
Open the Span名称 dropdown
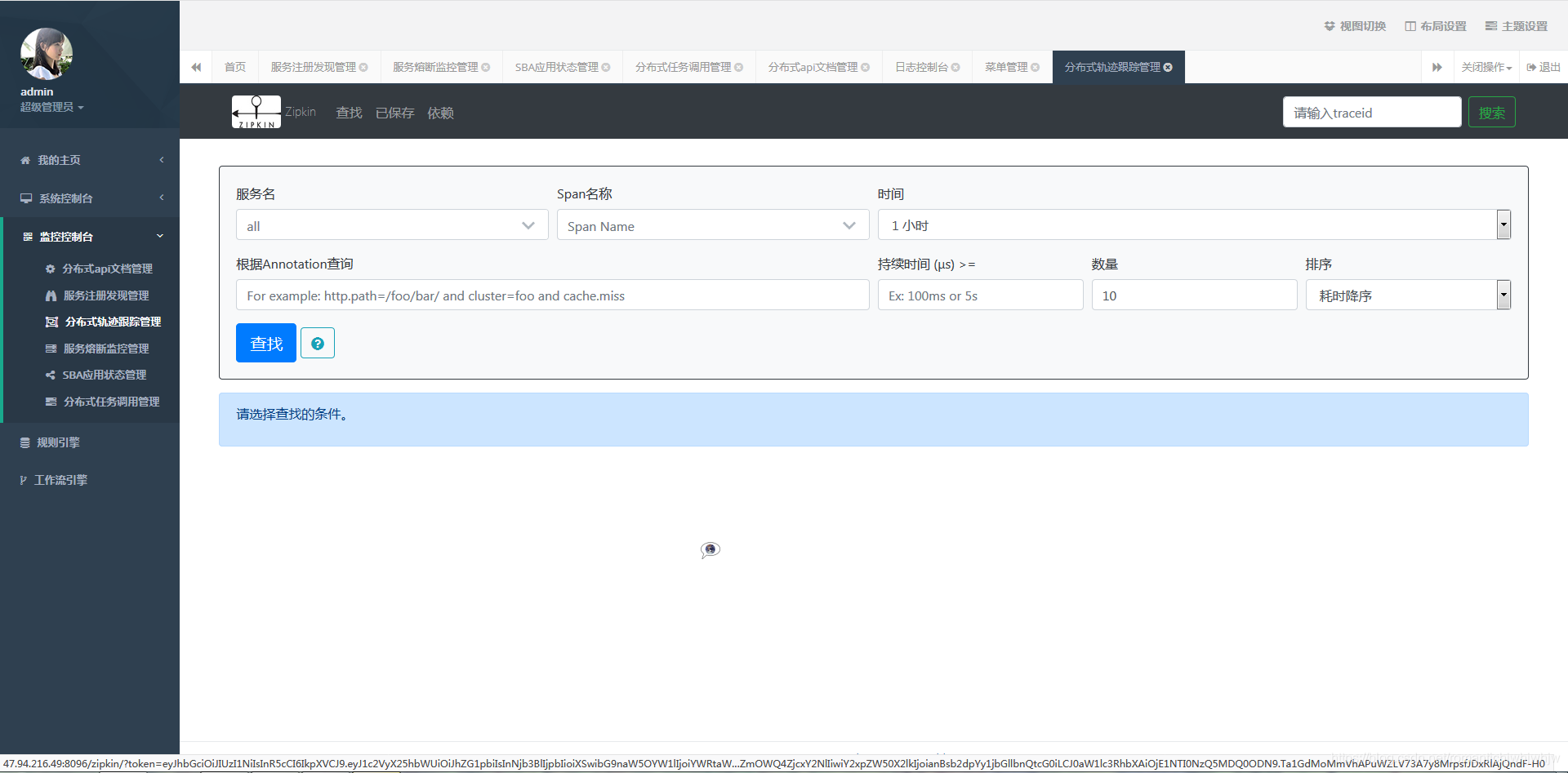coord(713,225)
